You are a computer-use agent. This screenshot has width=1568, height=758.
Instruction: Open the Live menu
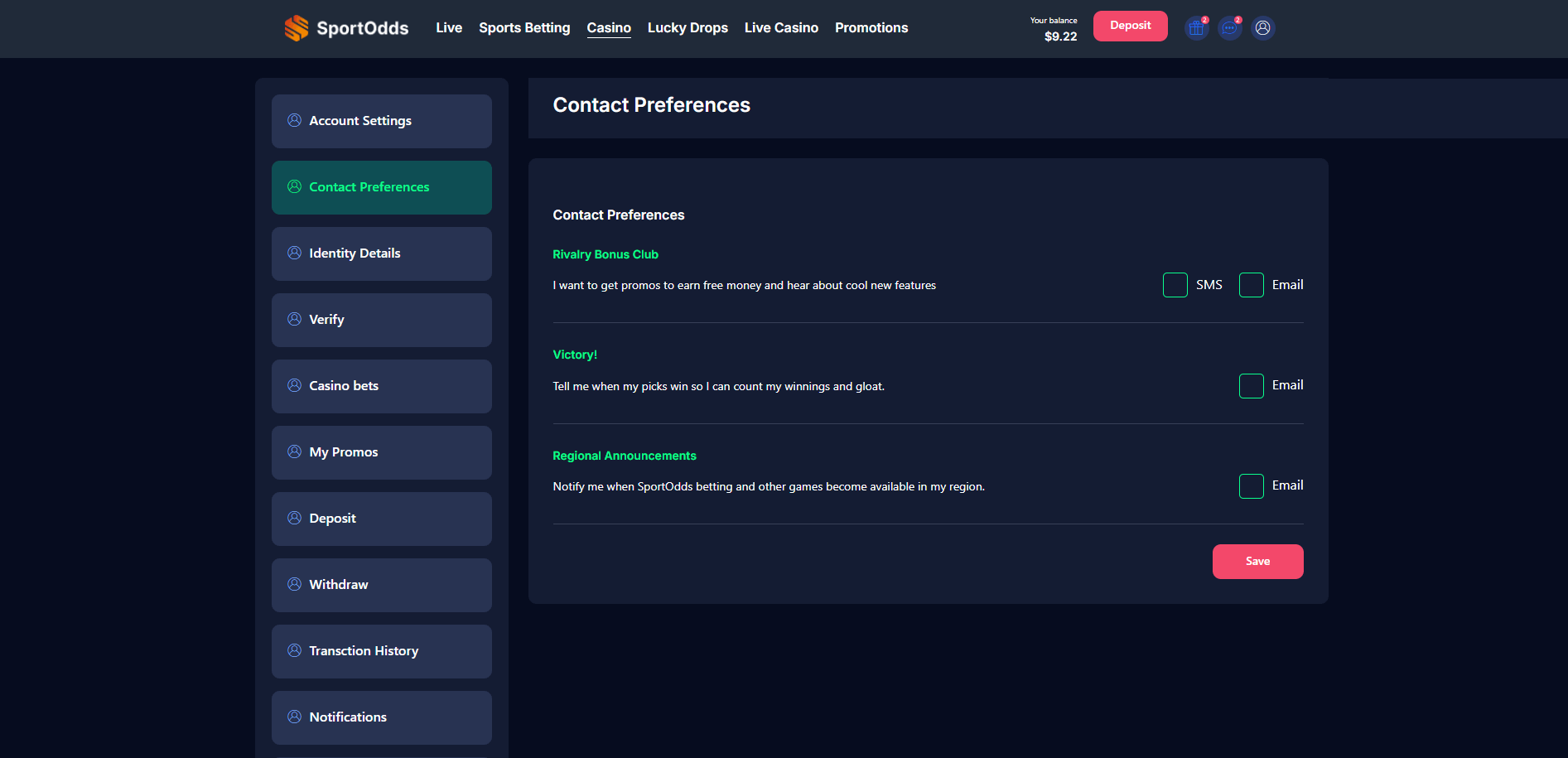449,28
